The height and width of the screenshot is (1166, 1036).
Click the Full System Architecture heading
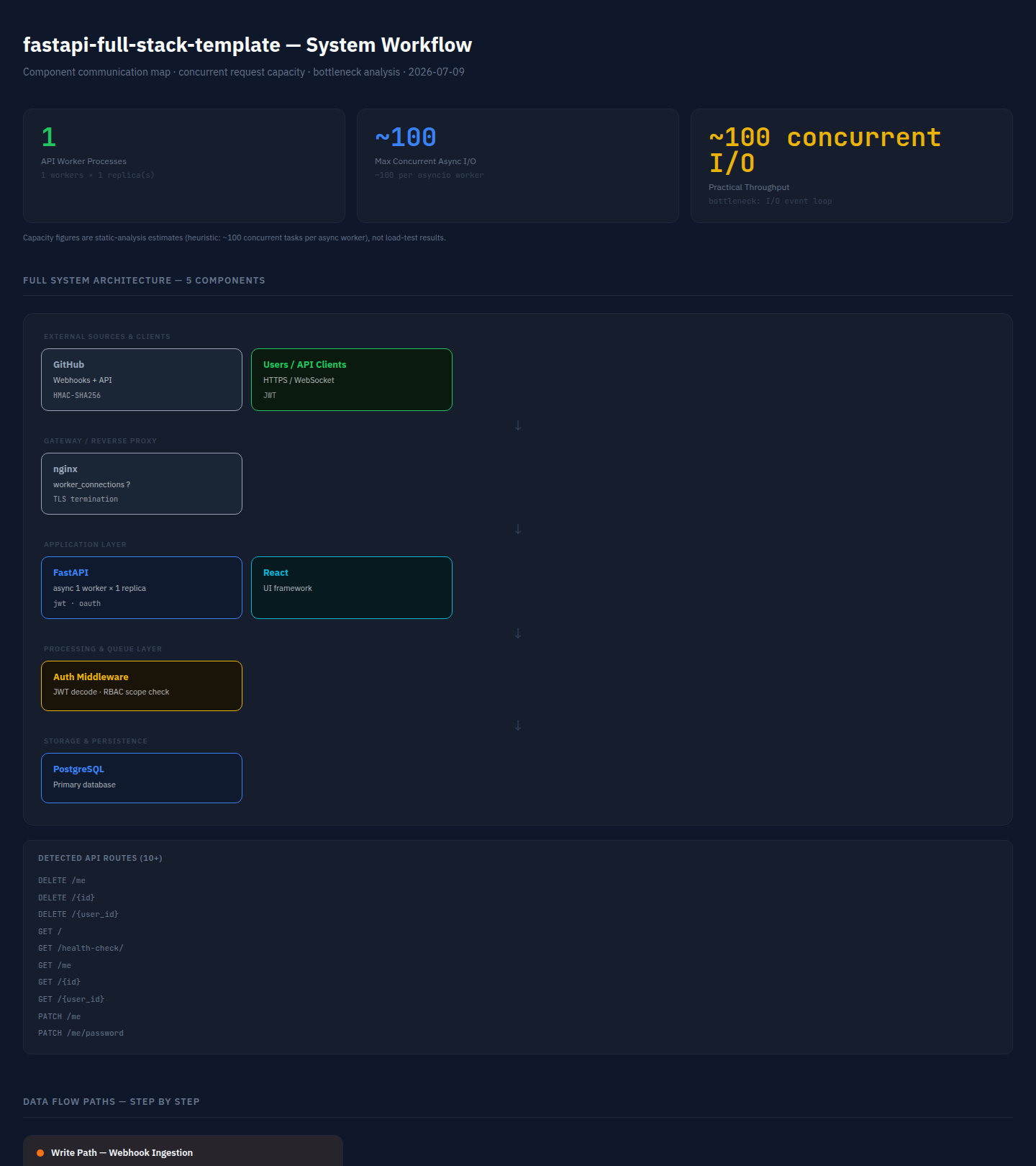tap(144, 281)
